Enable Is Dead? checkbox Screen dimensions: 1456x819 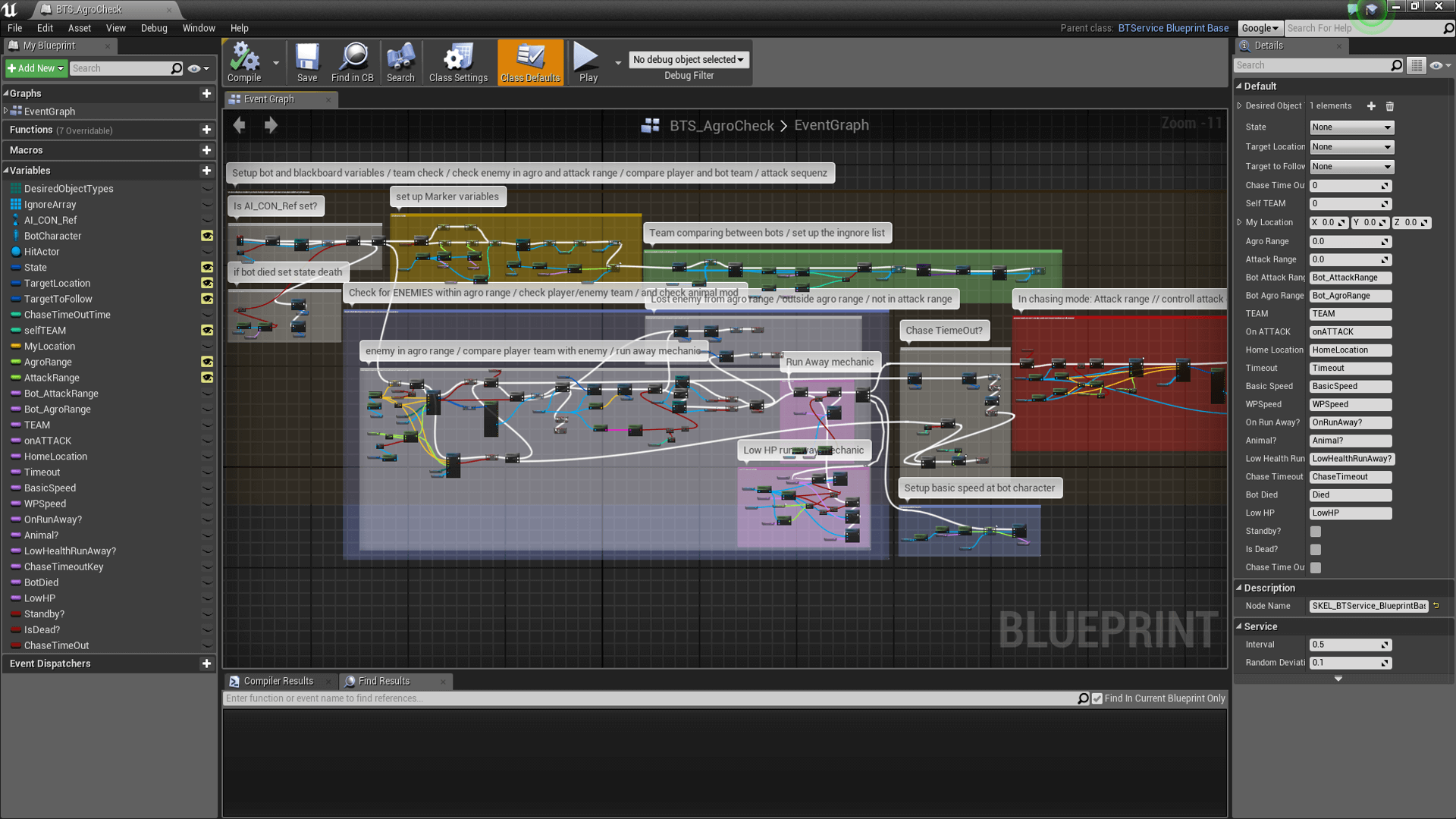pos(1316,550)
